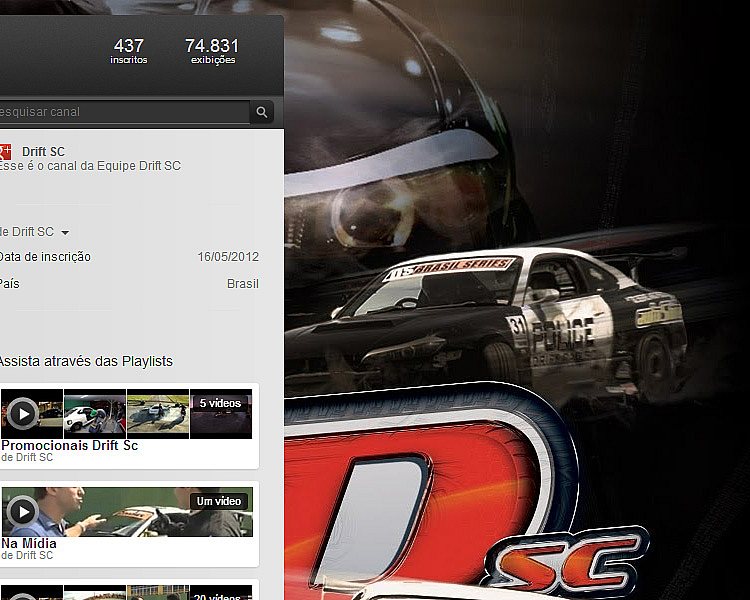Focus the 'Pesquisar canal' search field
750x600 pixels.
coord(124,112)
